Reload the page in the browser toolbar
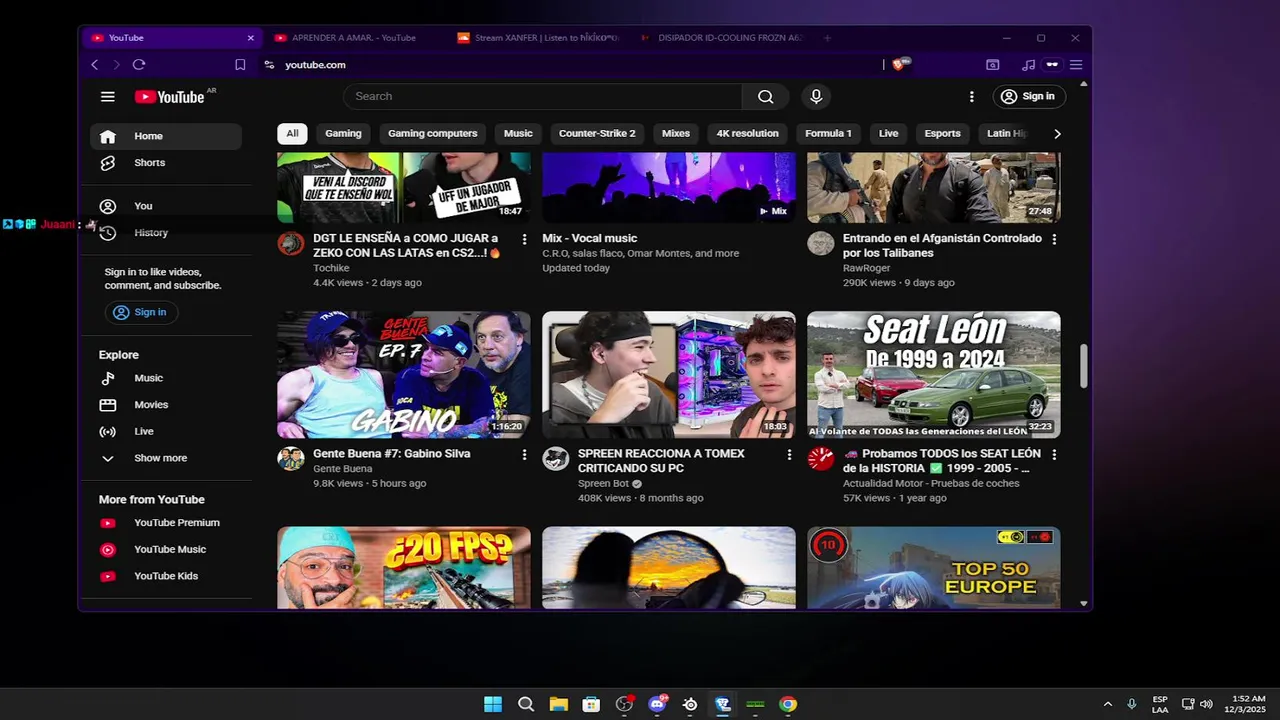Screen dimensions: 1280x720 [x=139, y=65]
